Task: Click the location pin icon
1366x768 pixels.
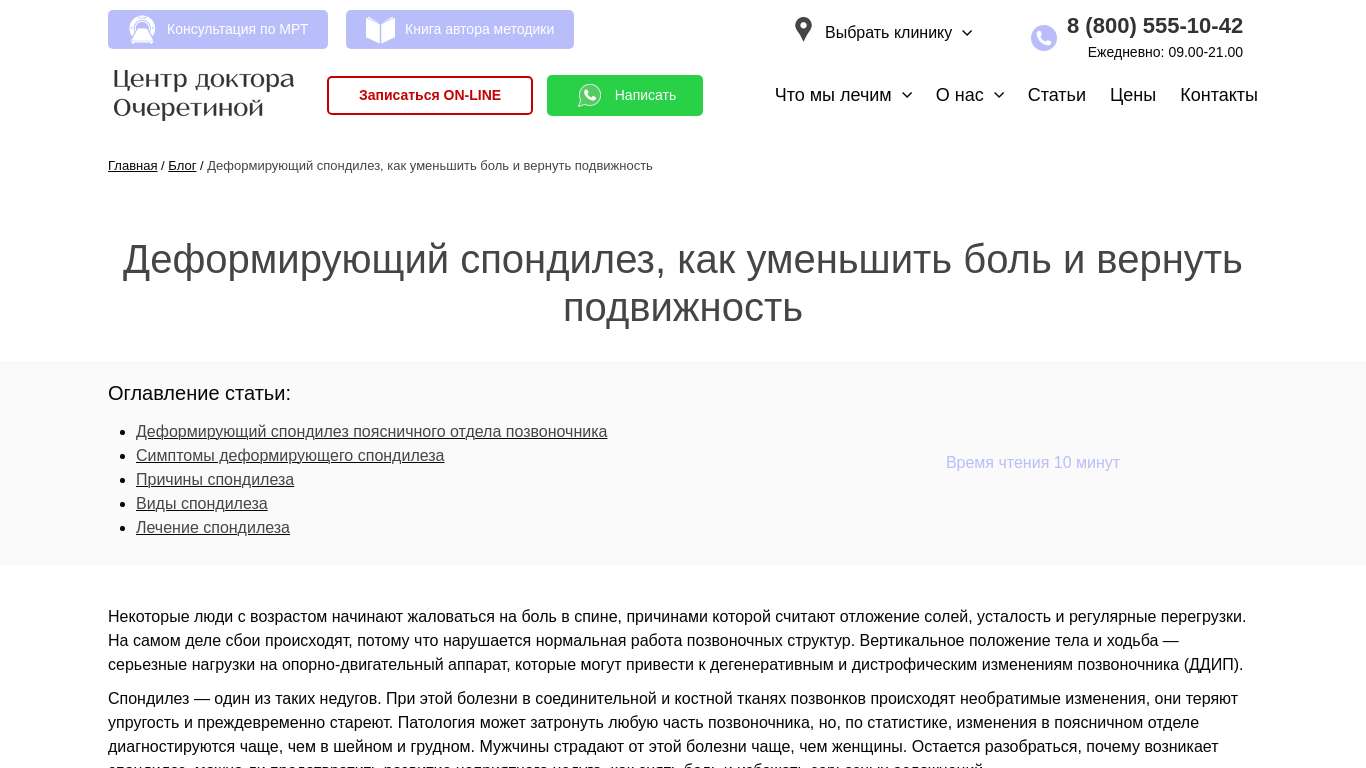Action: click(x=803, y=30)
